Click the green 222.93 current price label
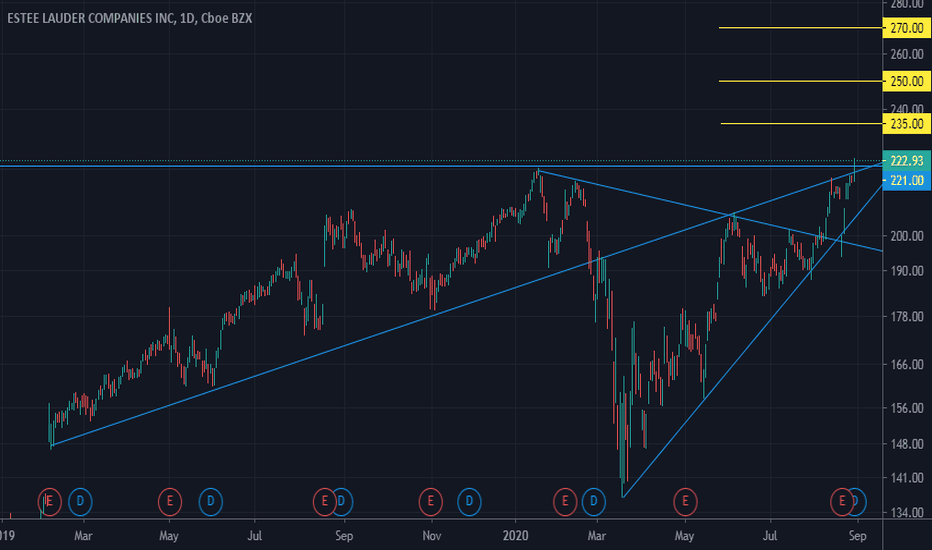932x550 pixels. coord(906,161)
